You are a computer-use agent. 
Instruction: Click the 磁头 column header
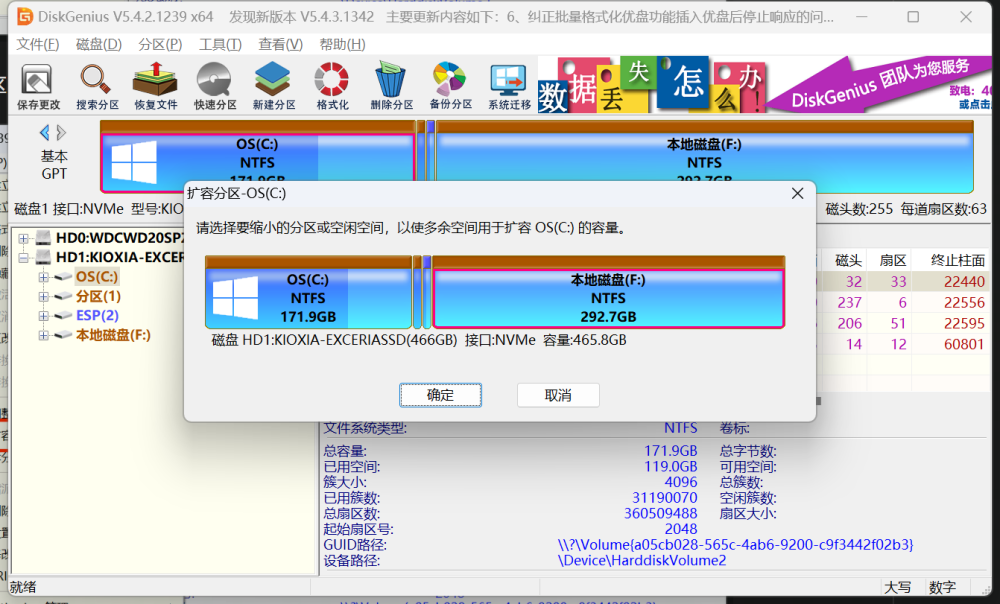click(848, 260)
